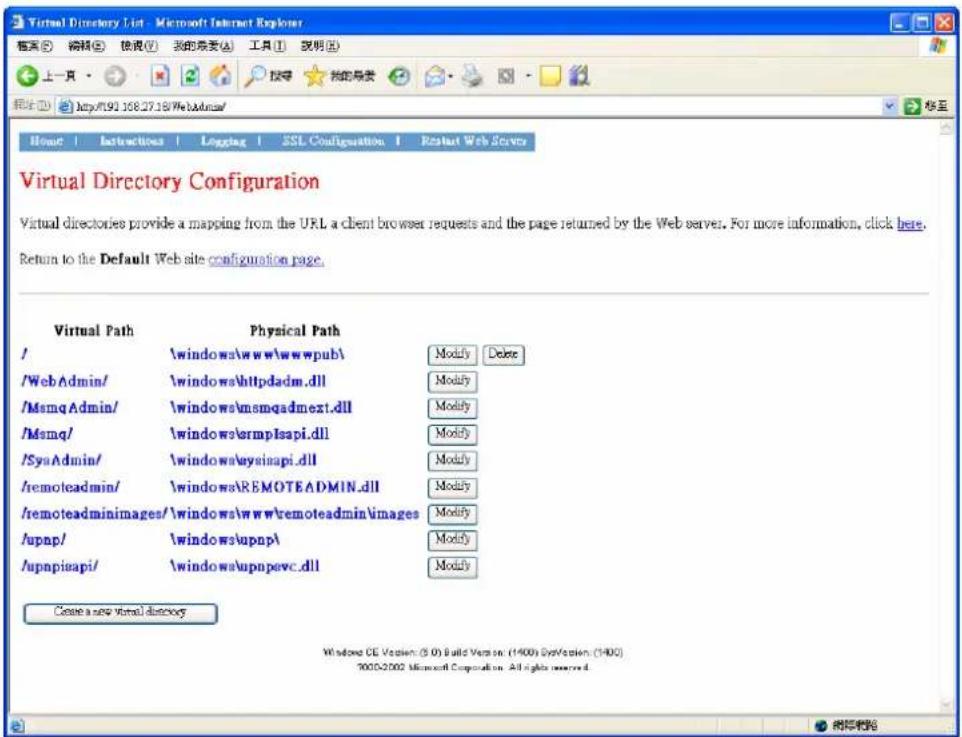The height and width of the screenshot is (737, 962).
Task: Open Instructions in navigation bar
Action: point(132,141)
